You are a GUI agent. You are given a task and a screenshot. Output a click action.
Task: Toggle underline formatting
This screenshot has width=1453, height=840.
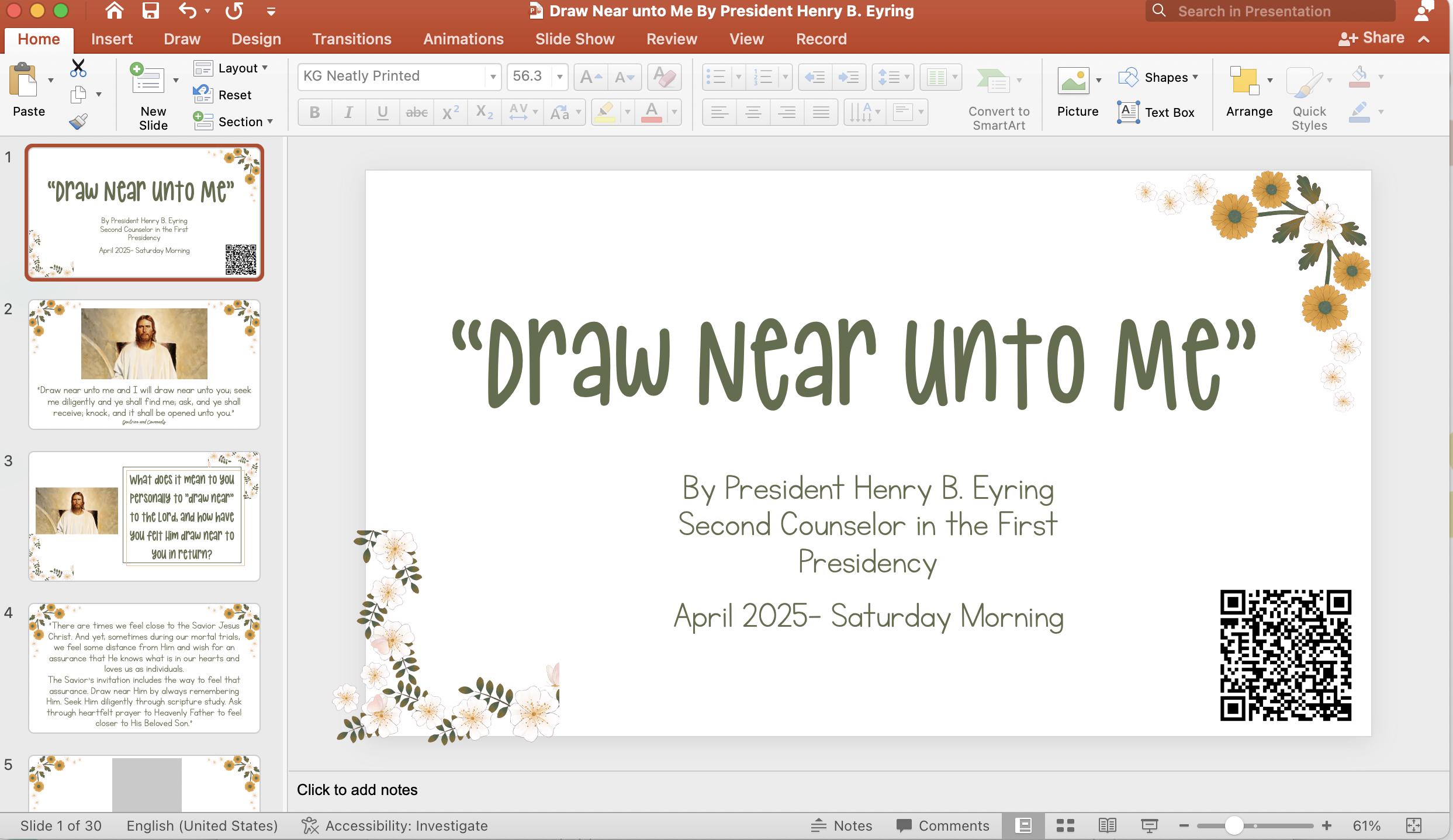coord(382,112)
